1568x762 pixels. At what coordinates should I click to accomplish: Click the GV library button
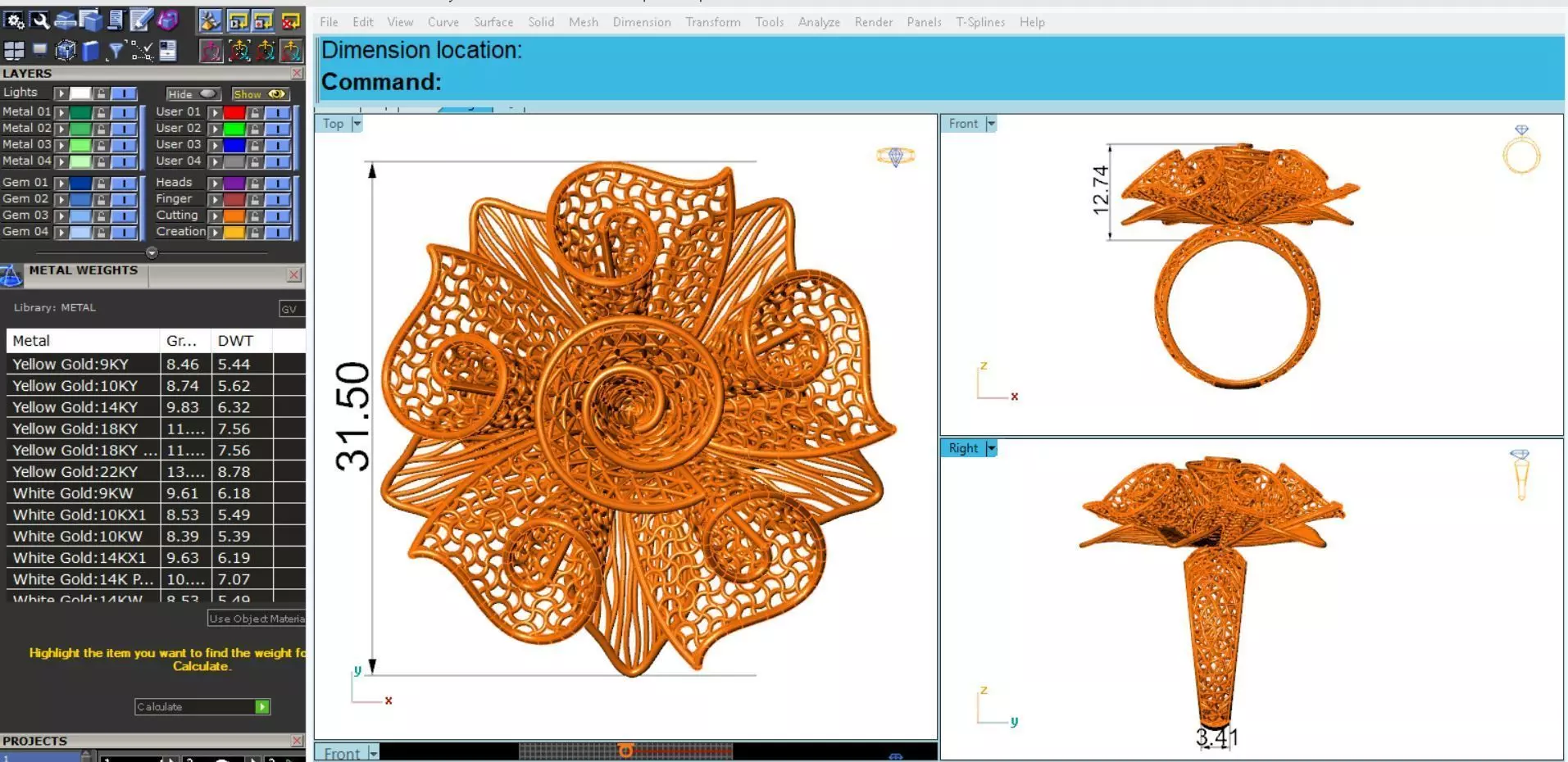pyautogui.click(x=291, y=309)
